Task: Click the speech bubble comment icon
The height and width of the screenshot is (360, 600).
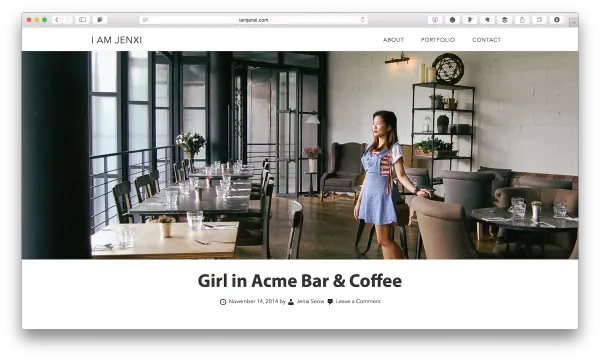Action: [330, 302]
